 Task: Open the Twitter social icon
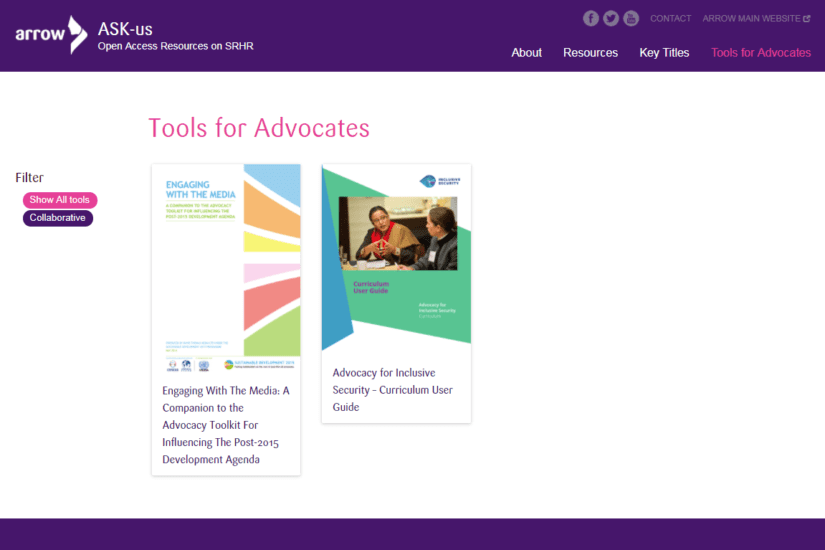tap(611, 18)
